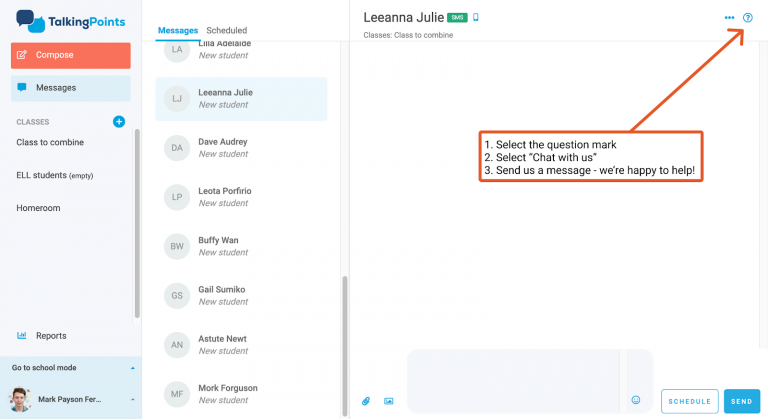Click the CLASSES section heading
Image resolution: width=768 pixels, height=419 pixels.
[33, 122]
